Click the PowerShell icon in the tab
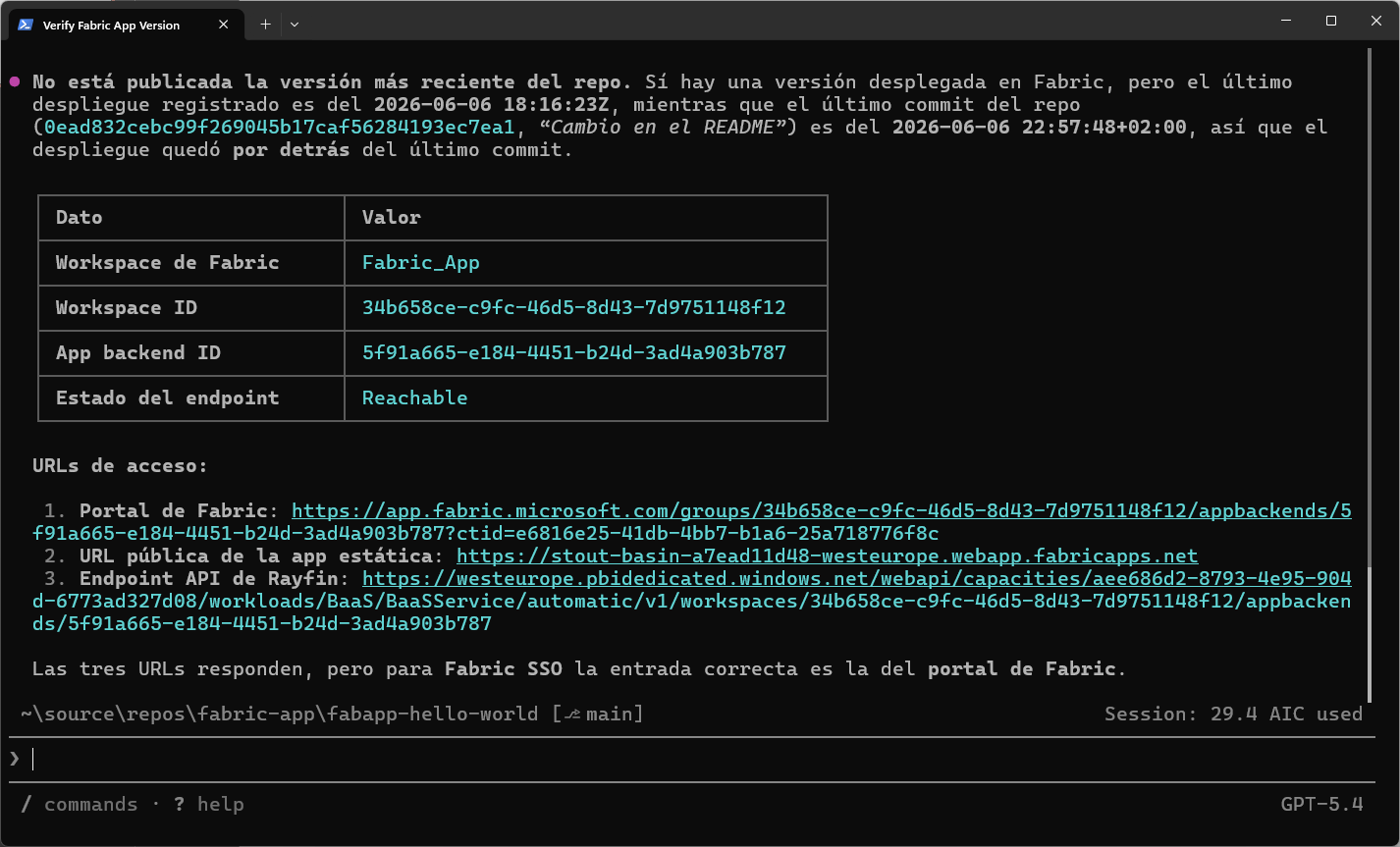Viewport: 1400px width, 847px height. tap(26, 25)
